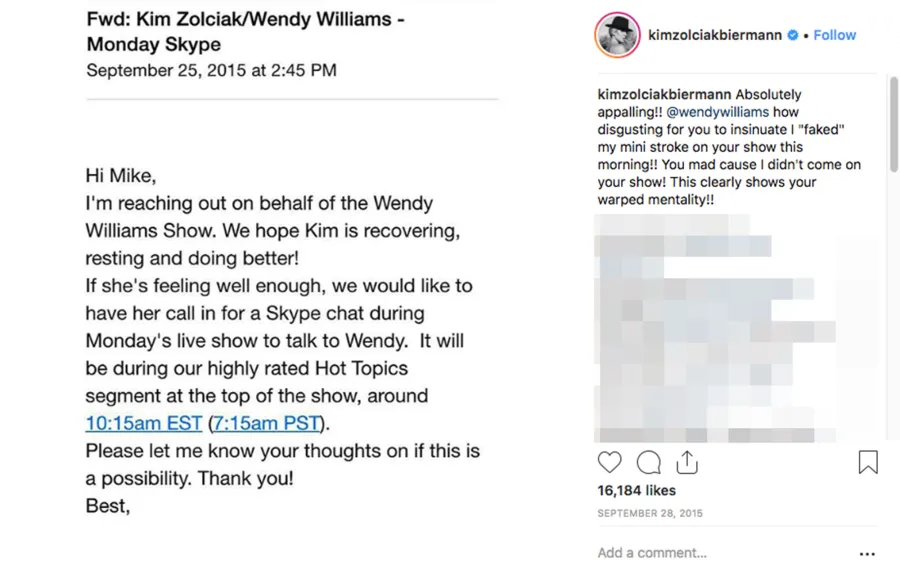Click the 10:15am EST hyperlink
Viewport: 900px width, 579px height.
pos(143,423)
